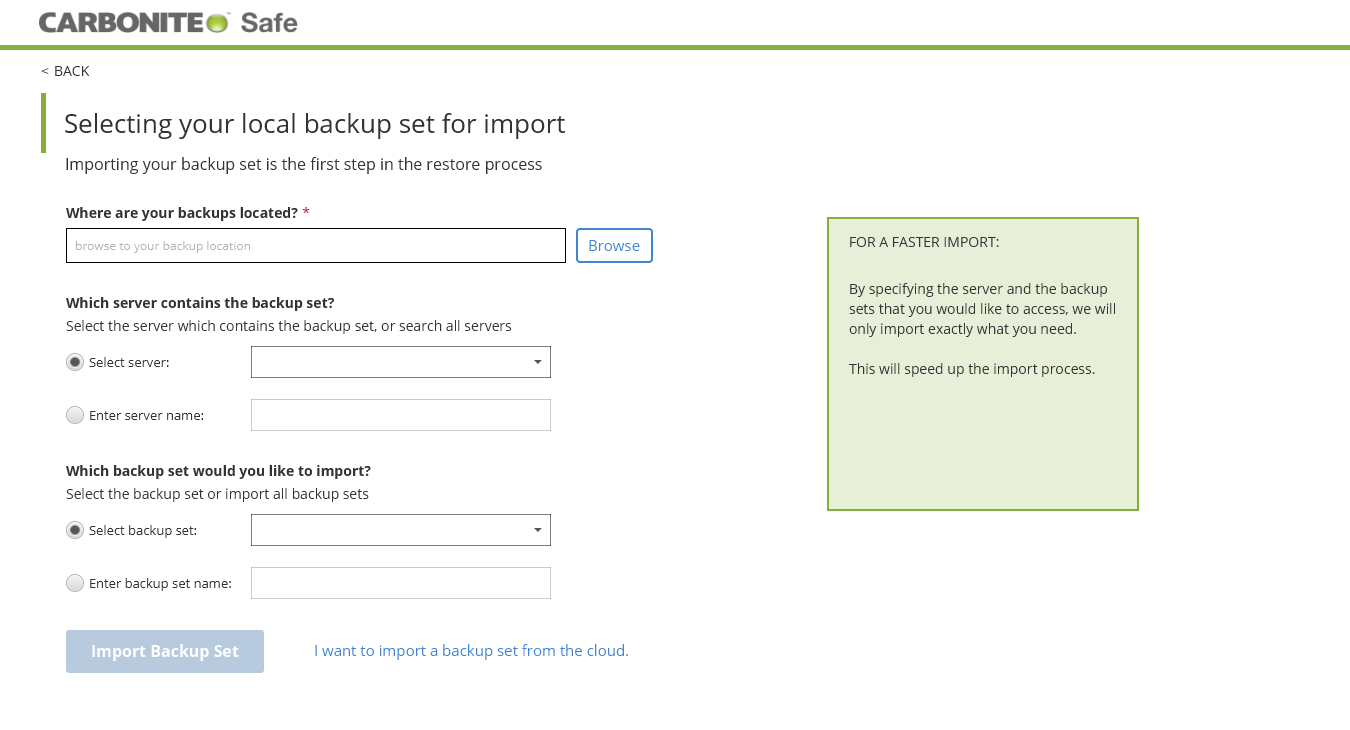Expand the Select server dropdown list
This screenshot has width=1350, height=730.
coord(401,362)
